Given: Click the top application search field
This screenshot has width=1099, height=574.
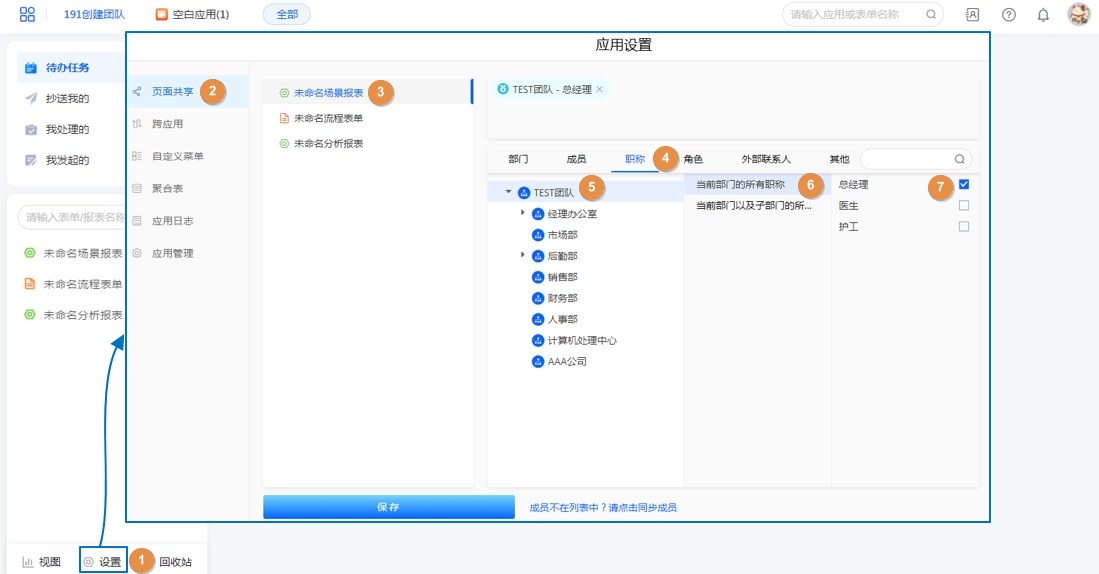Looking at the screenshot, I should [855, 15].
